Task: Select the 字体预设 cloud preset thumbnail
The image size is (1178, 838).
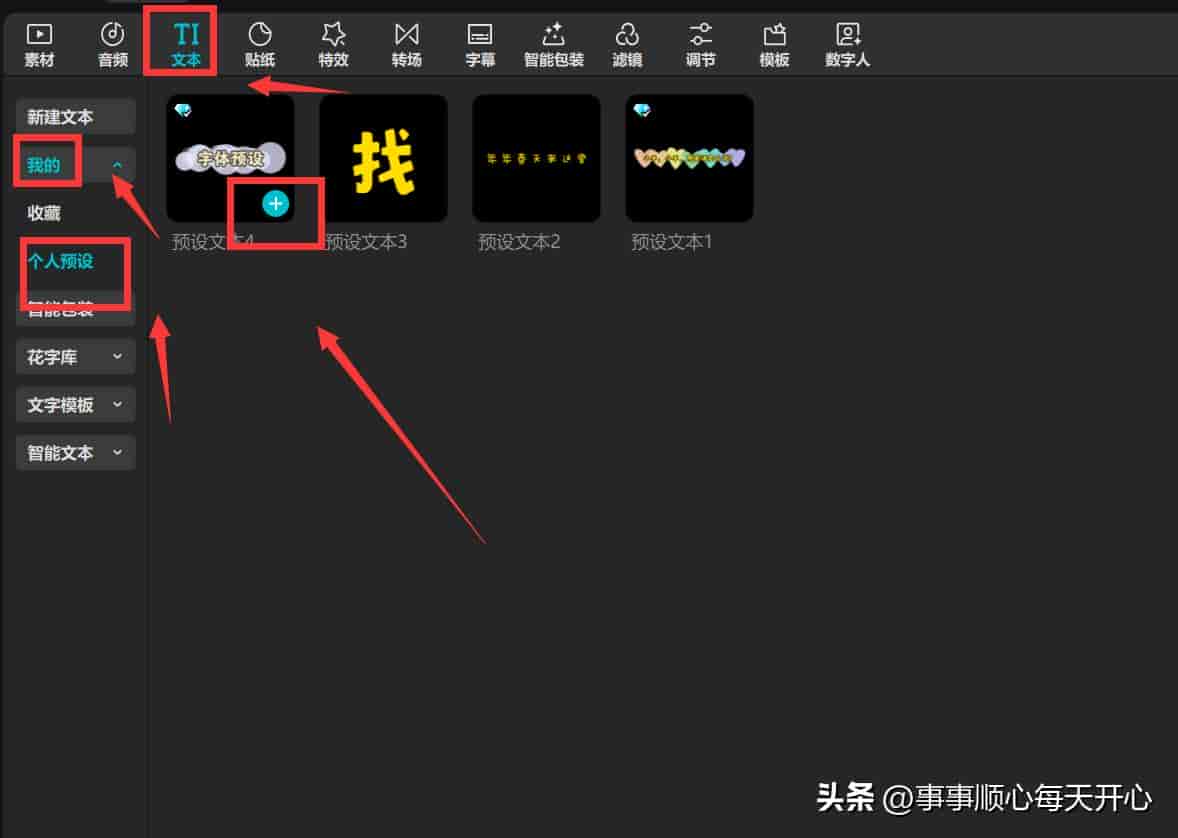Action: (x=230, y=158)
